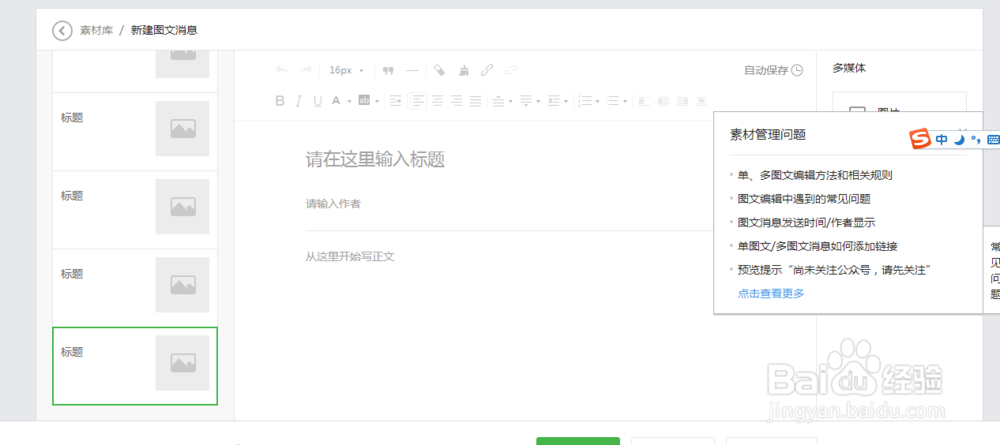
Task: Click the spacing-after-paragraph icon
Action: click(x=526, y=101)
